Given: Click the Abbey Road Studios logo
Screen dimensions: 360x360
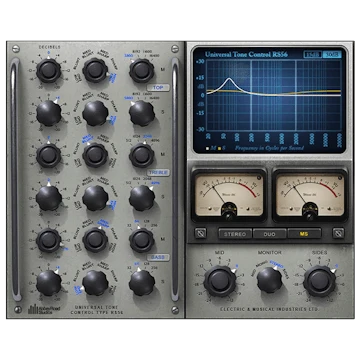Looking at the screenshot, I should coord(44,309).
